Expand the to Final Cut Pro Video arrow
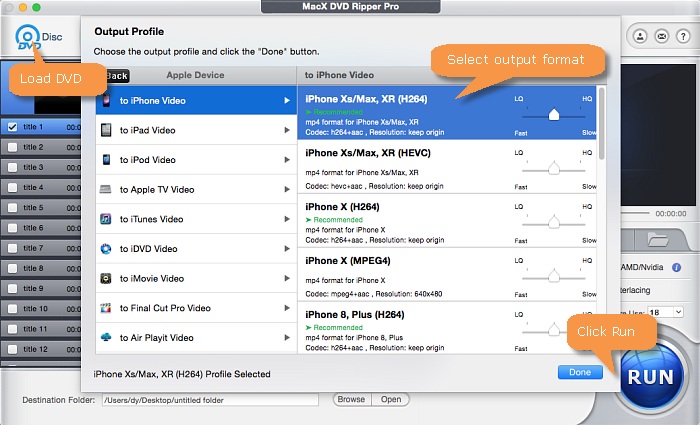This screenshot has width=700, height=425. tap(287, 308)
